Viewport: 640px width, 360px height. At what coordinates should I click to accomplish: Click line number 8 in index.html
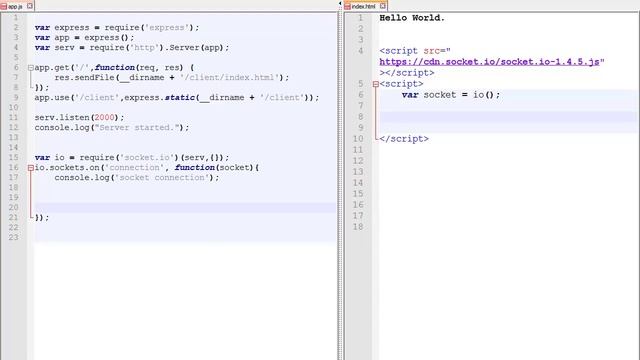tap(360, 117)
